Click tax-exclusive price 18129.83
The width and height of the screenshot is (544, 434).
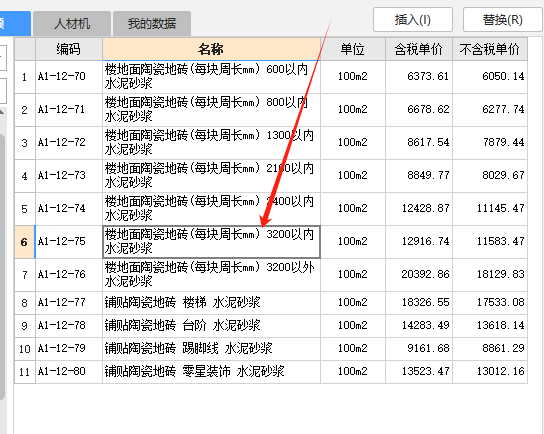(490, 275)
